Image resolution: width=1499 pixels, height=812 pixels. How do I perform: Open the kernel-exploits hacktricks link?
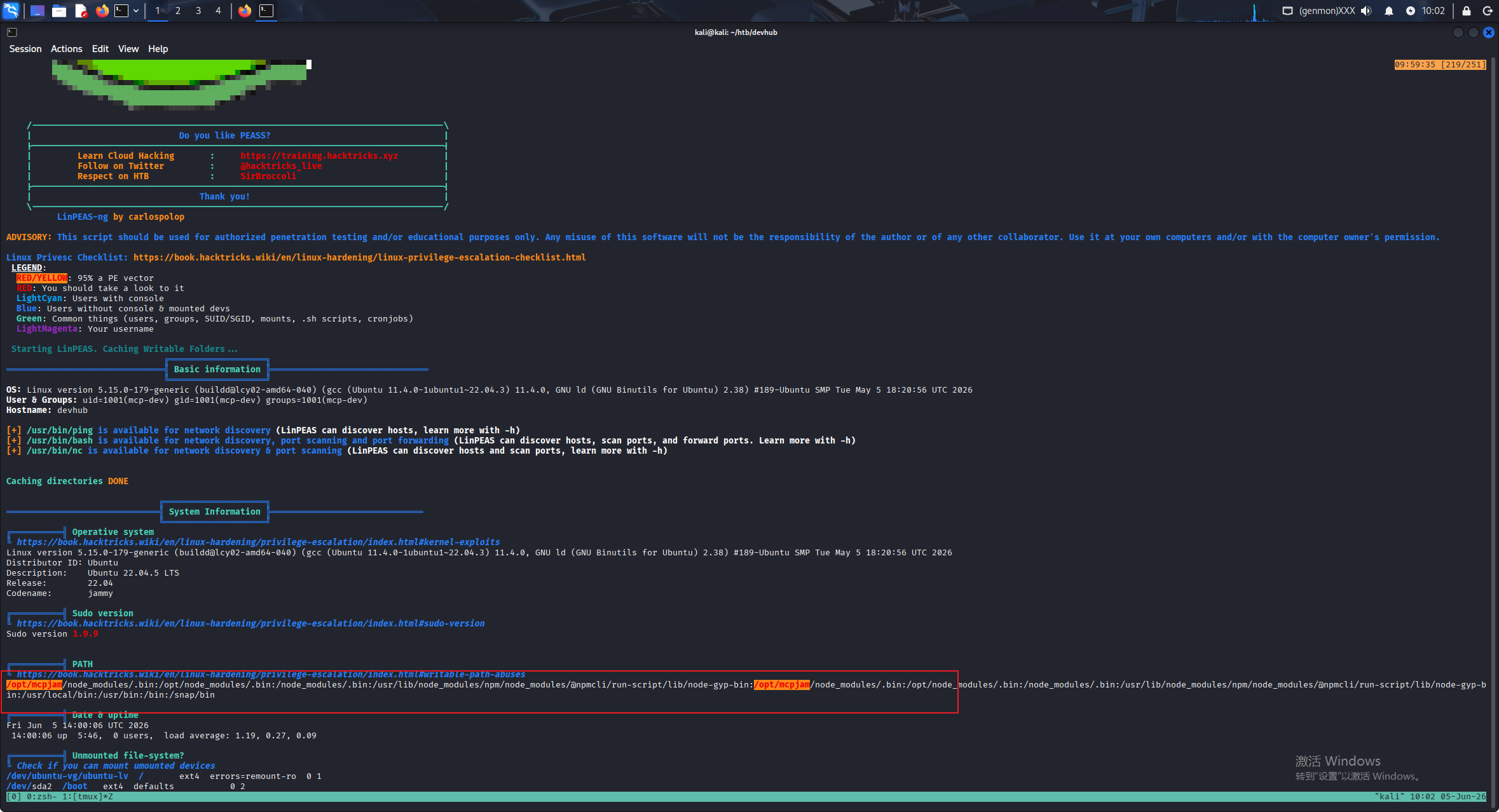click(258, 542)
